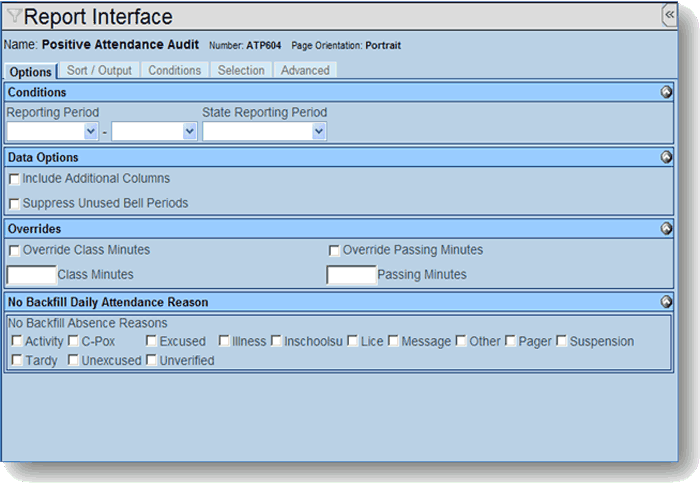Check the Other absence reason

point(461,341)
